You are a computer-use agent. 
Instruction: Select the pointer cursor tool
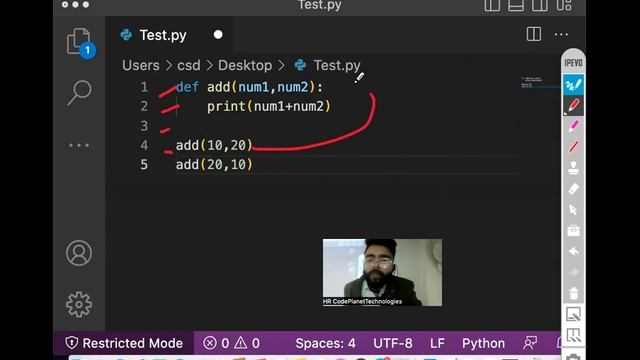(x=573, y=210)
